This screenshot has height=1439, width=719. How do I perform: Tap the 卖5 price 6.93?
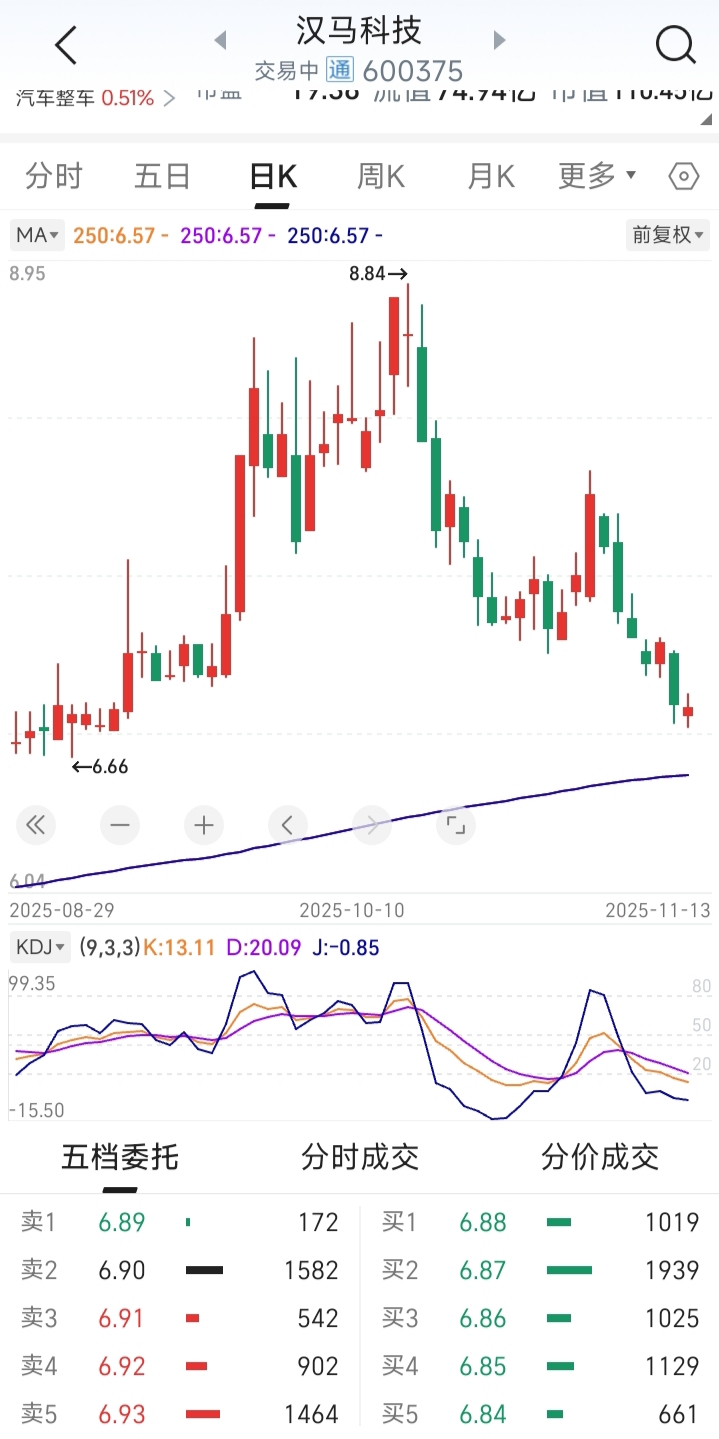122,1414
